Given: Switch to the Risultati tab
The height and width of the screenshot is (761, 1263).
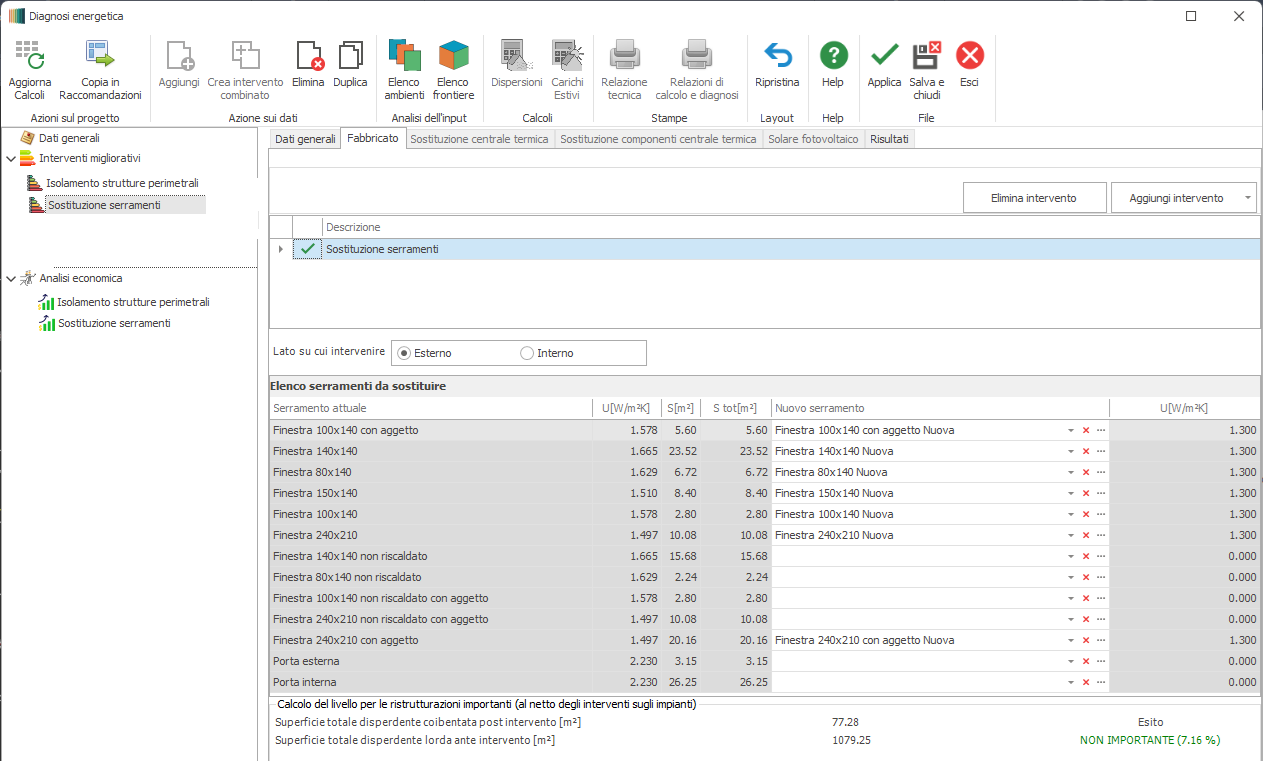Looking at the screenshot, I should coord(889,139).
